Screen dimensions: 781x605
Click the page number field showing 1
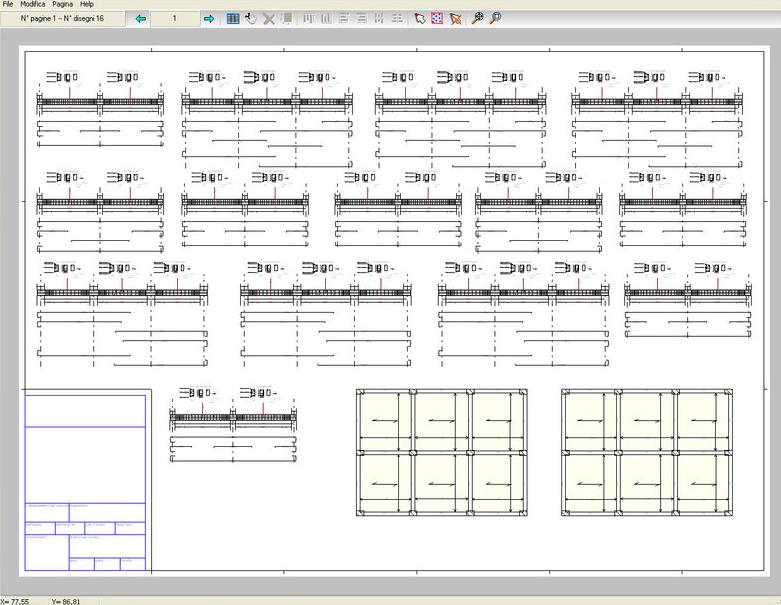pos(174,18)
